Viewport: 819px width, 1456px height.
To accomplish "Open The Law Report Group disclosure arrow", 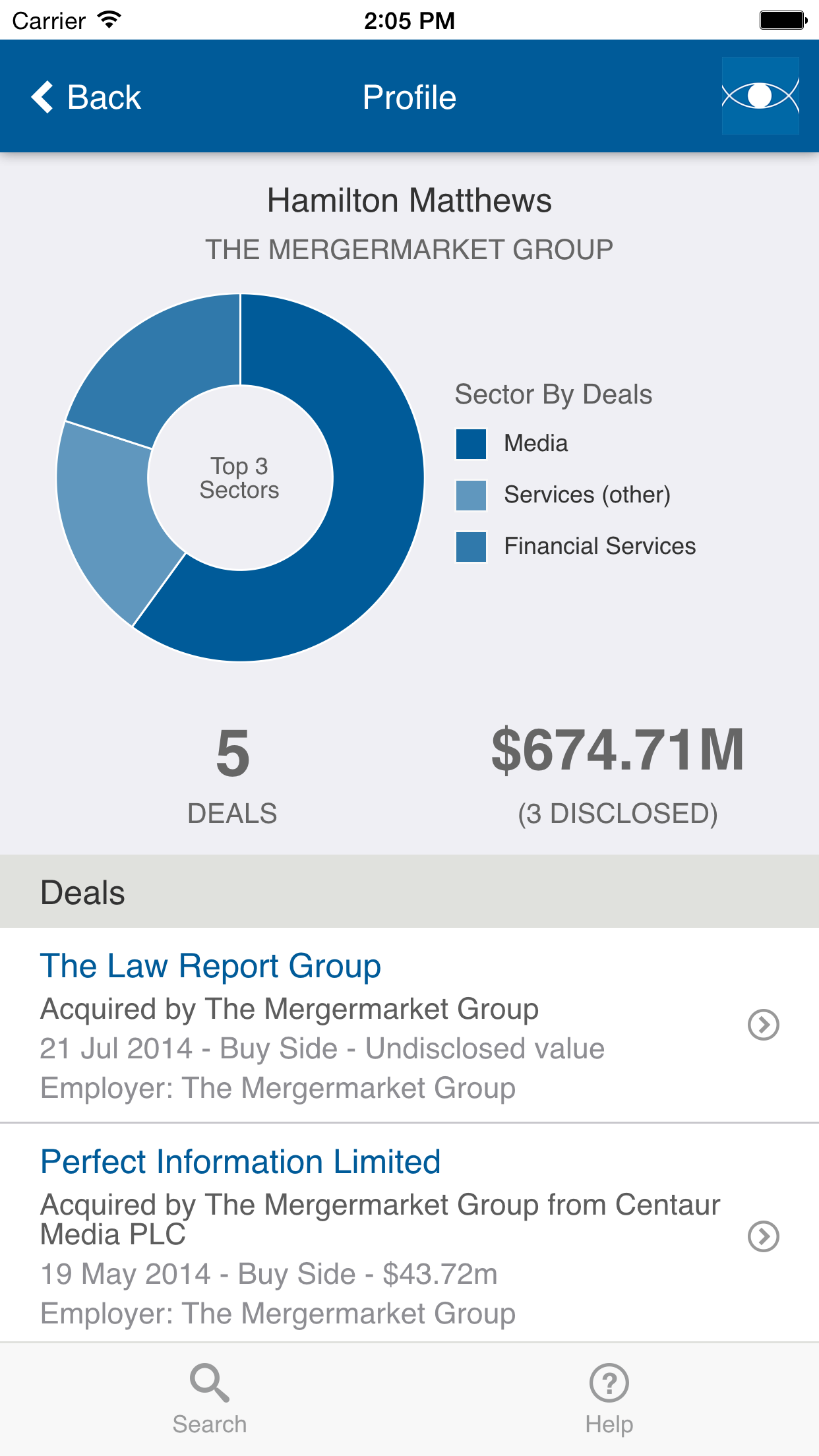I will [764, 1025].
